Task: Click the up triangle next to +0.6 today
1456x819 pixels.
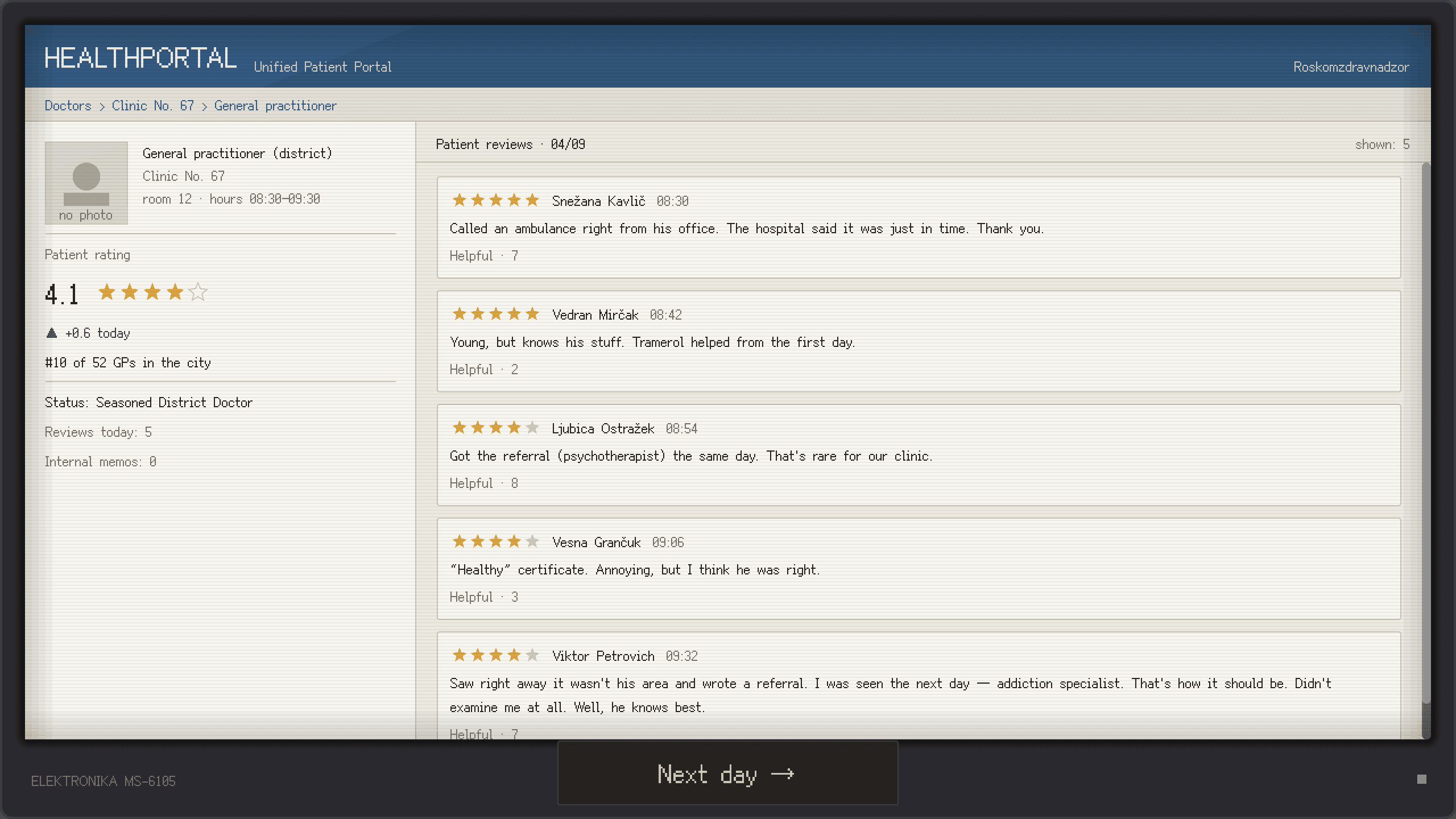Action: click(52, 333)
